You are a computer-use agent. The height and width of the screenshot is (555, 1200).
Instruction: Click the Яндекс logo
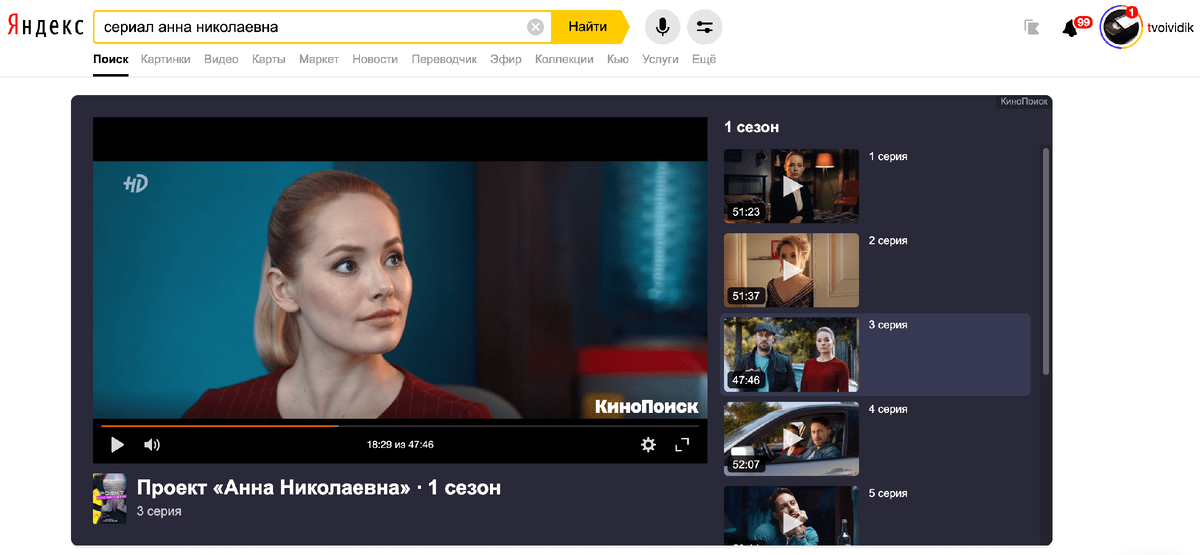pos(46,27)
